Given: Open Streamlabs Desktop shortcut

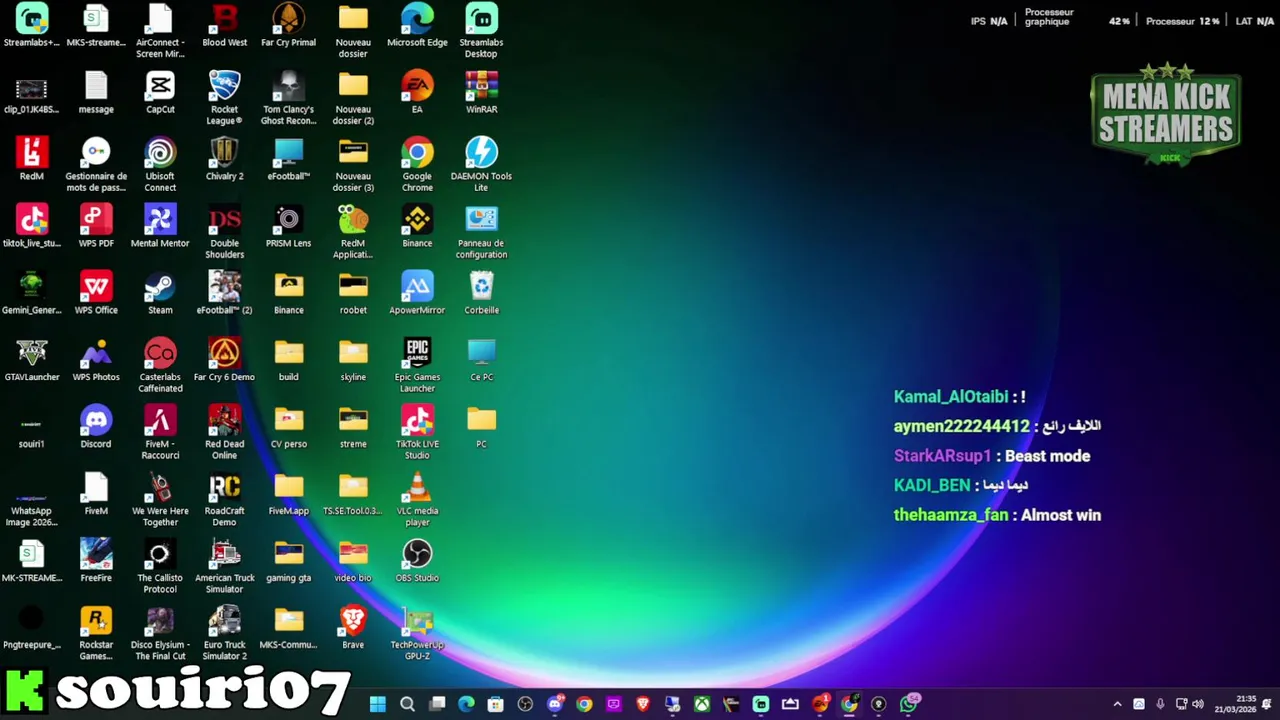Looking at the screenshot, I should click(481, 30).
